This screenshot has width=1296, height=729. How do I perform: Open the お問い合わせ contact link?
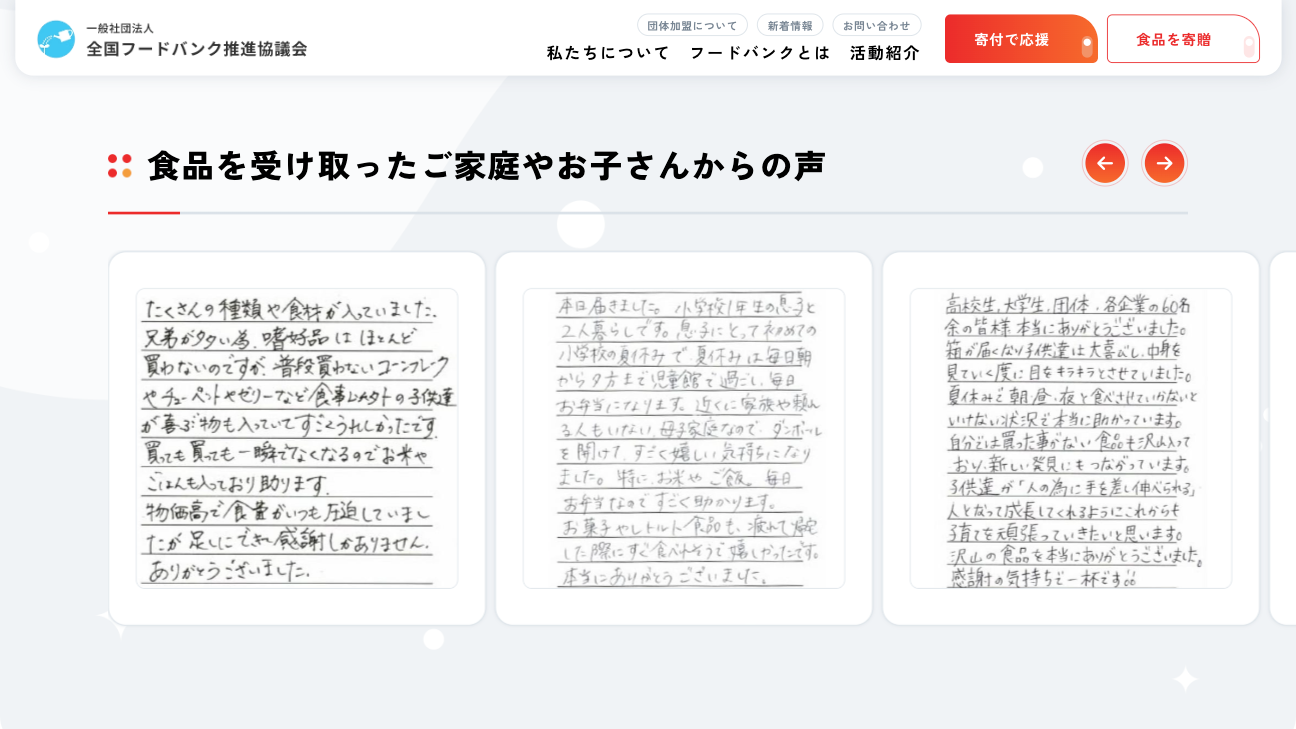click(x=878, y=24)
